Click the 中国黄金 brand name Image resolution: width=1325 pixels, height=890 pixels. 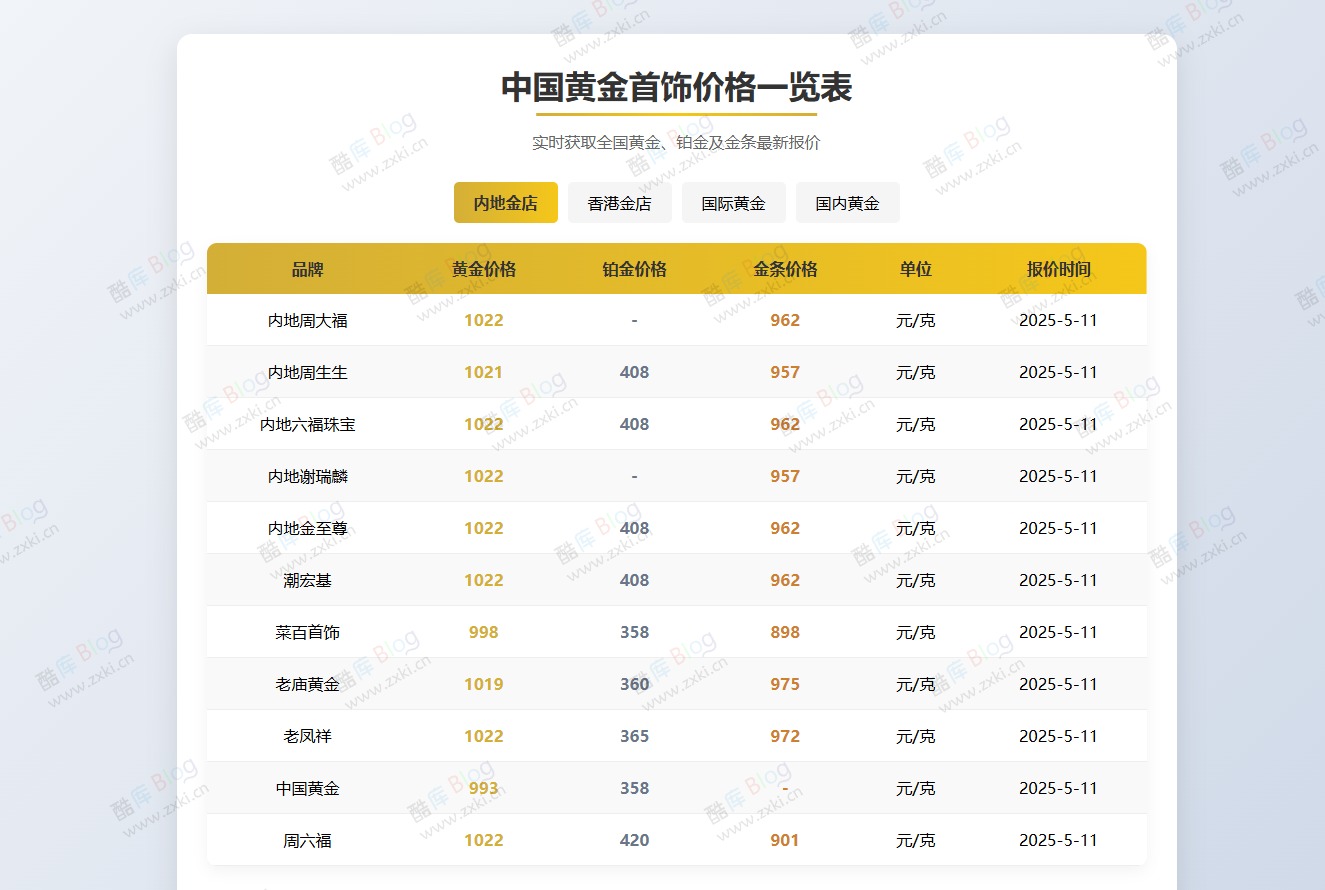pyautogui.click(x=307, y=788)
